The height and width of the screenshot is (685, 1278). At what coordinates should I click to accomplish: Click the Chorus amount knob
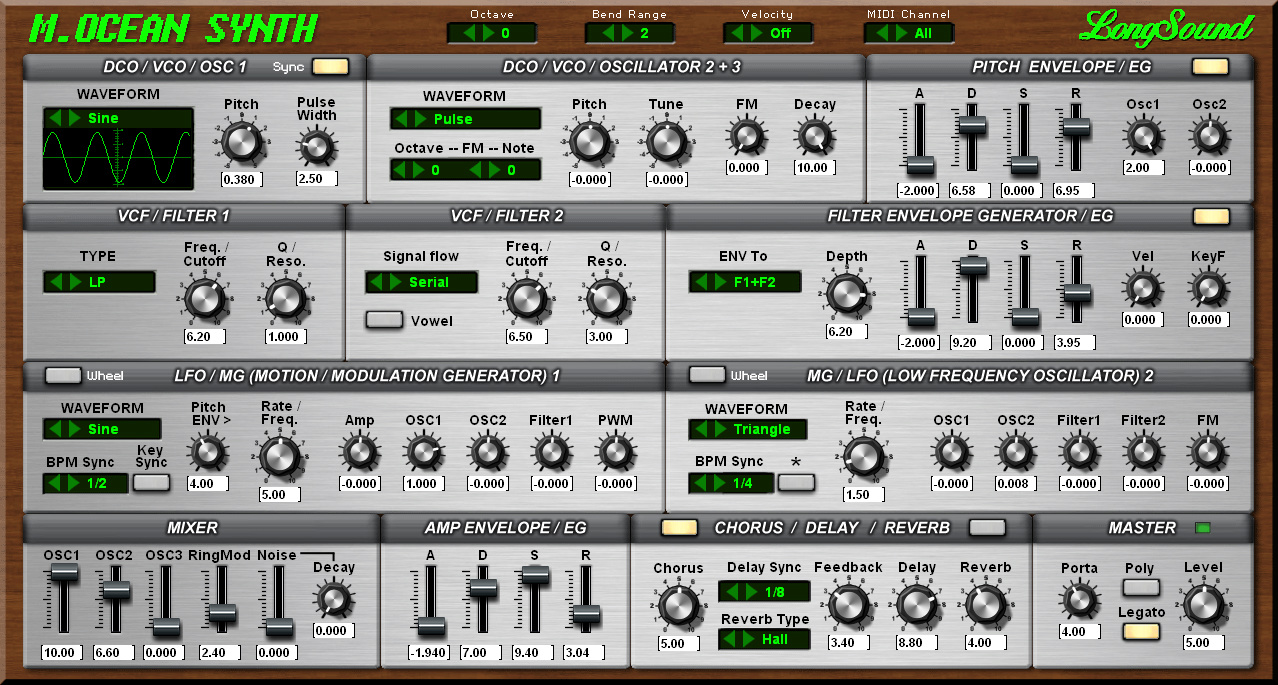(x=677, y=605)
